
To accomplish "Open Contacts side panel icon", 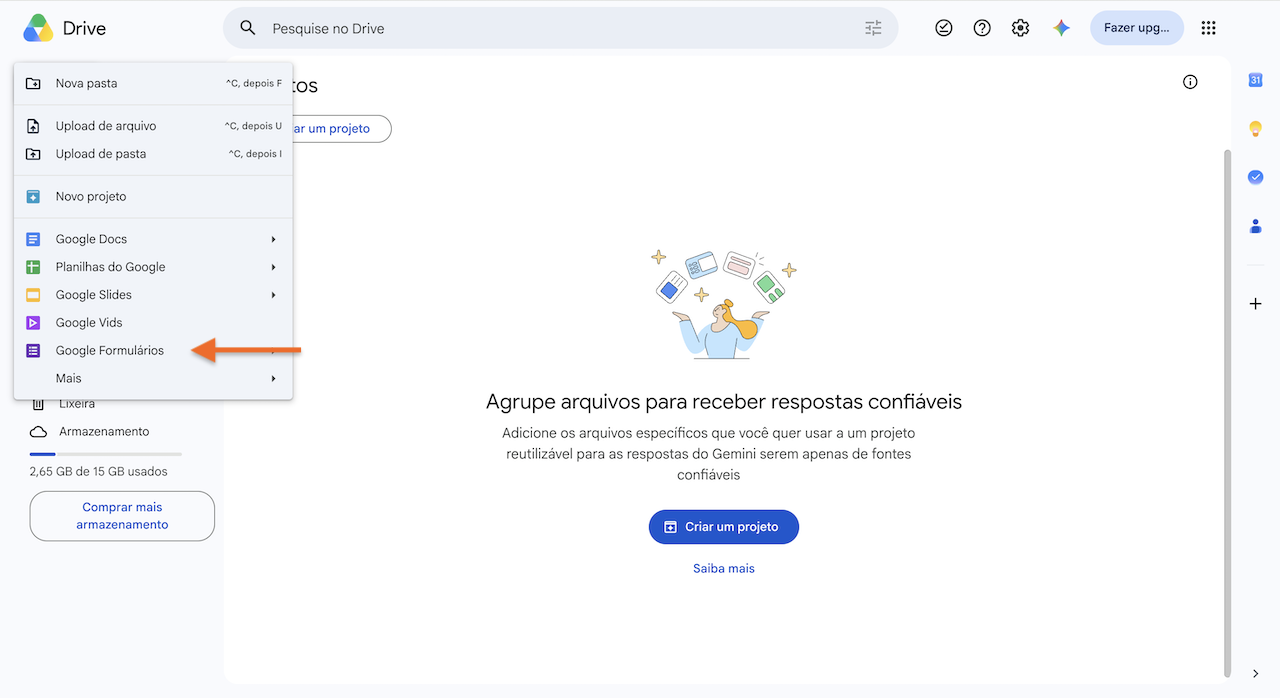I will (1255, 226).
